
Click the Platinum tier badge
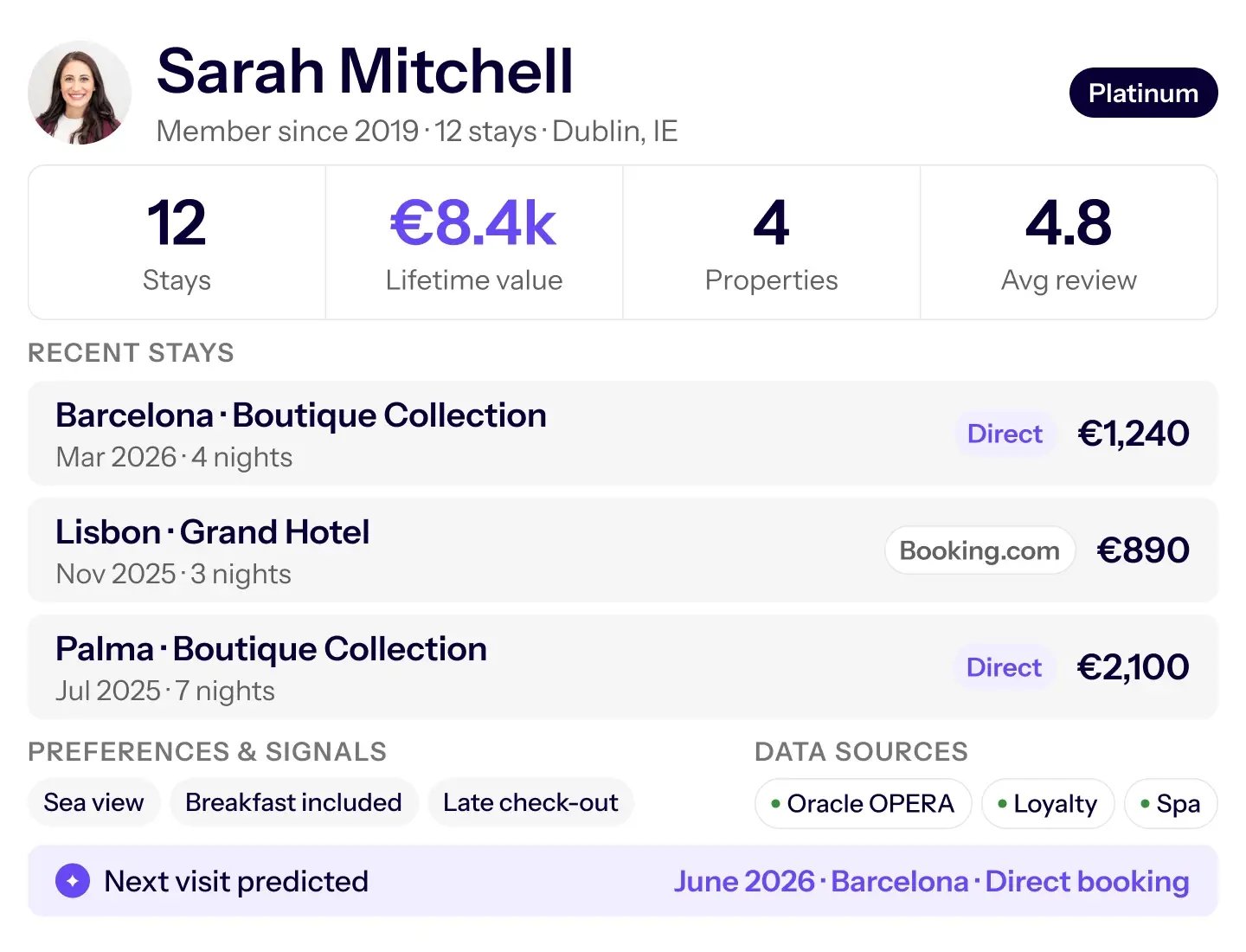1143,93
